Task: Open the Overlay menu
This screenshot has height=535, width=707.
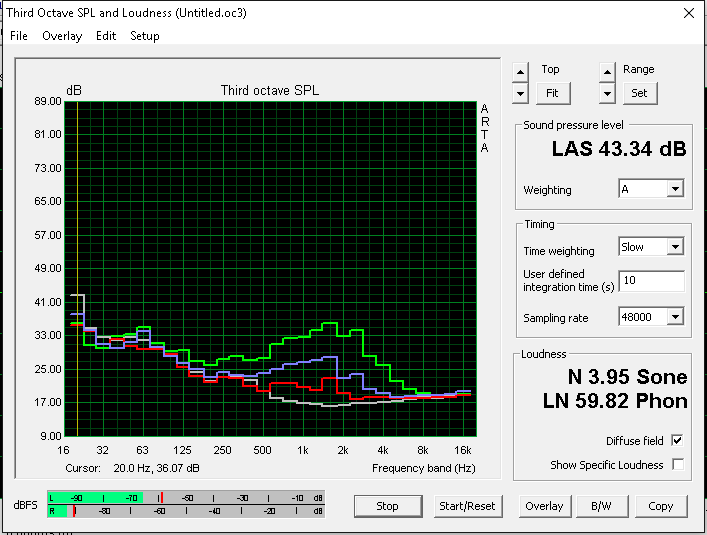Action: click(x=62, y=36)
